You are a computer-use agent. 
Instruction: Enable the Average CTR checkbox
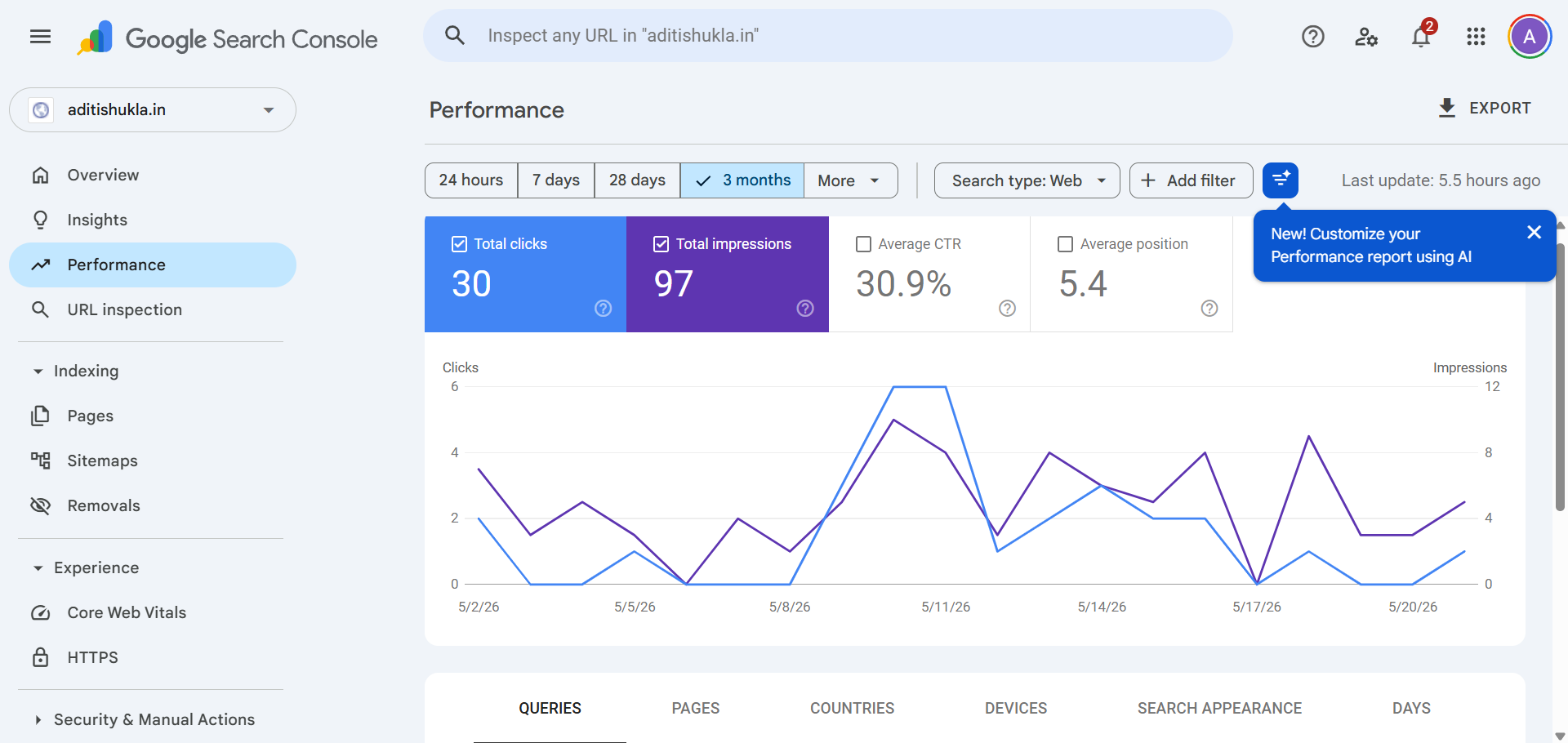[x=863, y=244]
